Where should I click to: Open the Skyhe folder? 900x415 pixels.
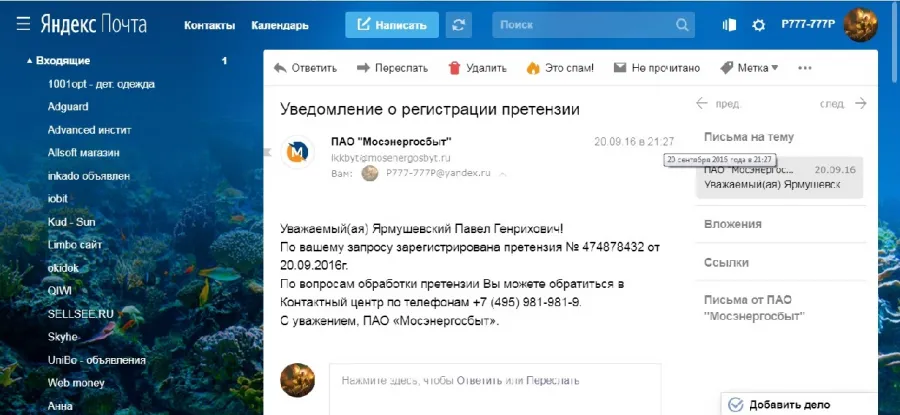tap(63, 337)
